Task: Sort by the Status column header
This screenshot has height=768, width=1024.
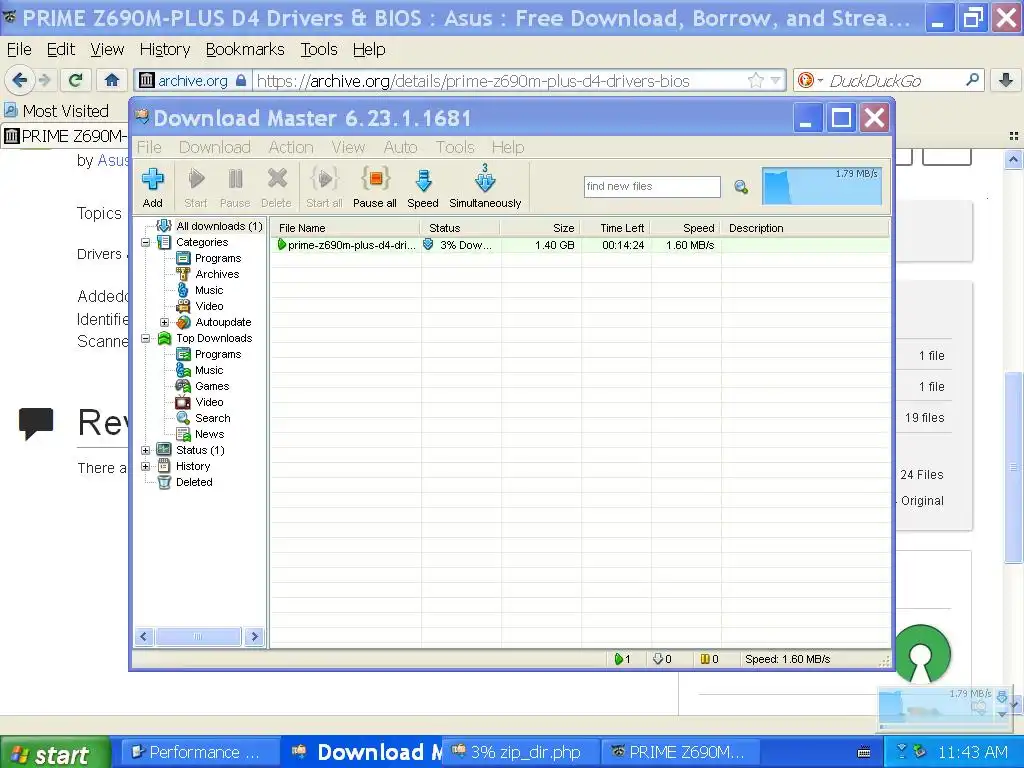Action: (461, 228)
